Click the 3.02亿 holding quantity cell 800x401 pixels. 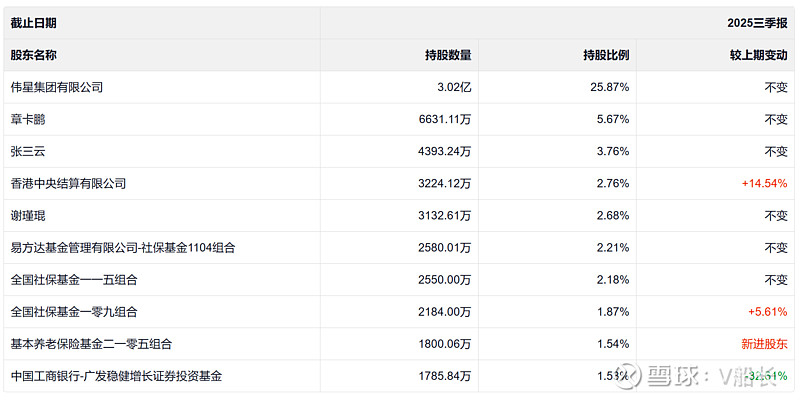tap(453, 87)
